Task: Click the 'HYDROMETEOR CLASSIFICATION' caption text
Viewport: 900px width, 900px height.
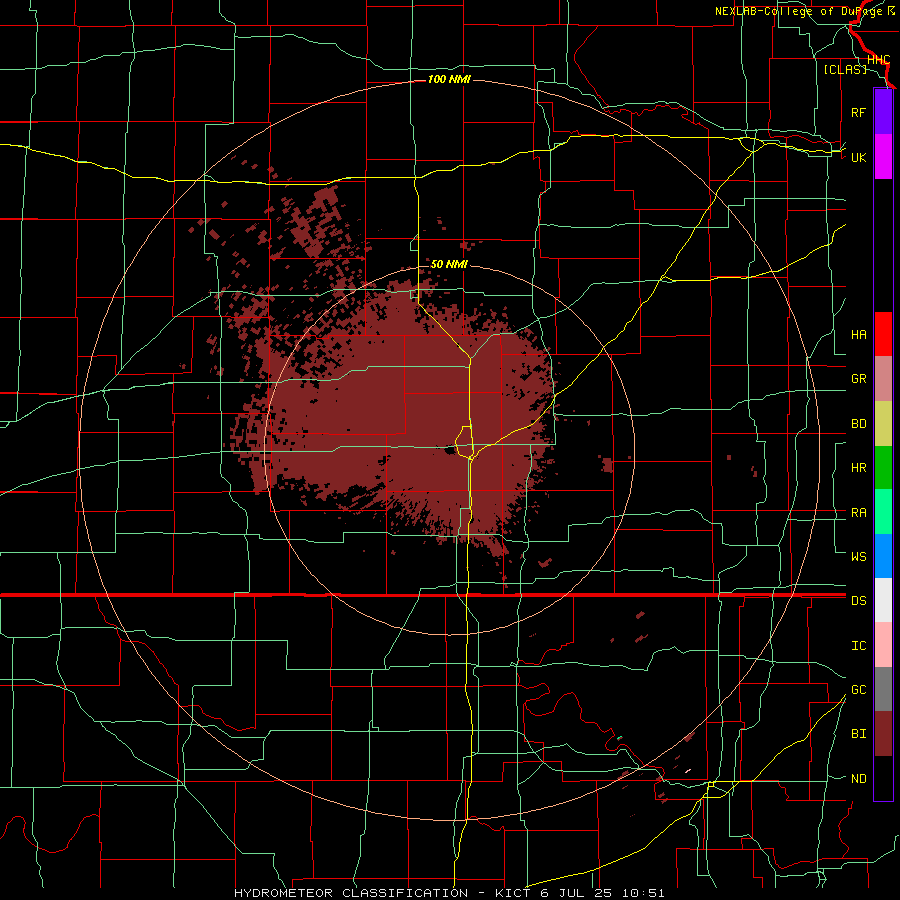Action: 351,893
